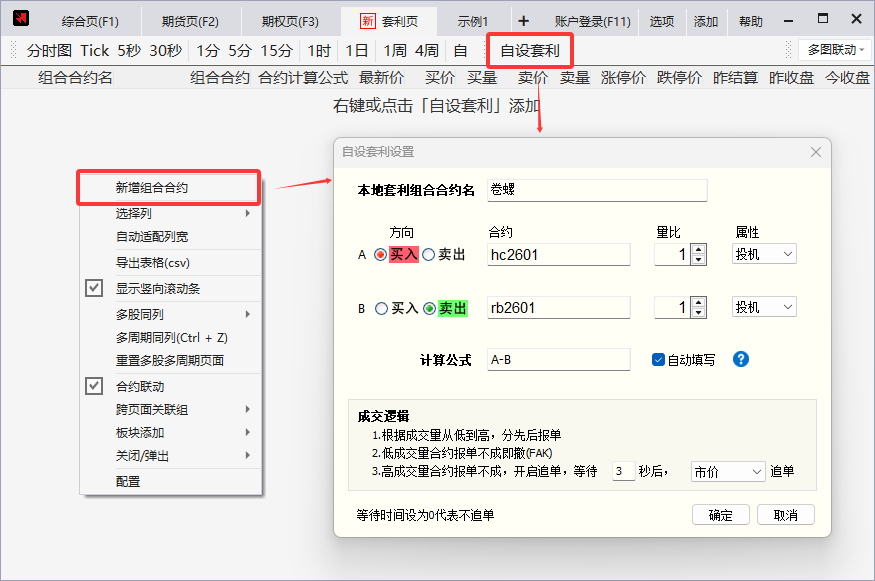The image size is (875, 581).
Task: Choose 新增组合合约 from context menu
Action: pos(151,187)
